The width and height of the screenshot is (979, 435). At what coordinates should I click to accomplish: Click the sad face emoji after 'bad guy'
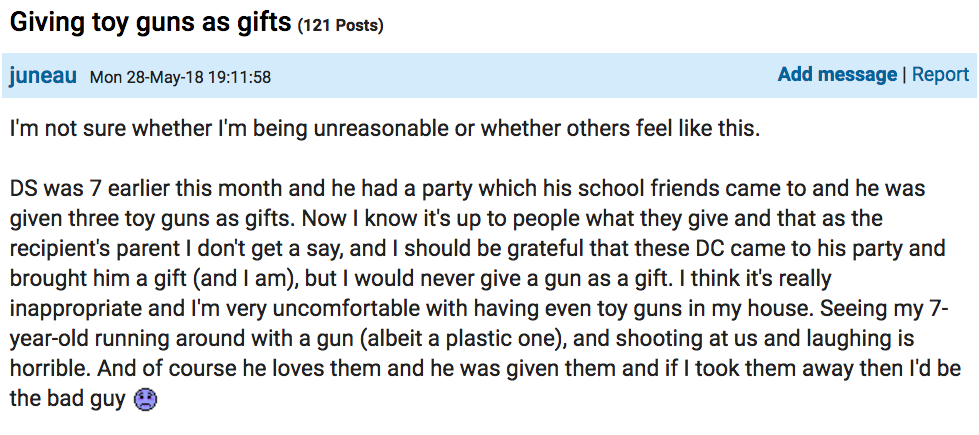coord(145,400)
